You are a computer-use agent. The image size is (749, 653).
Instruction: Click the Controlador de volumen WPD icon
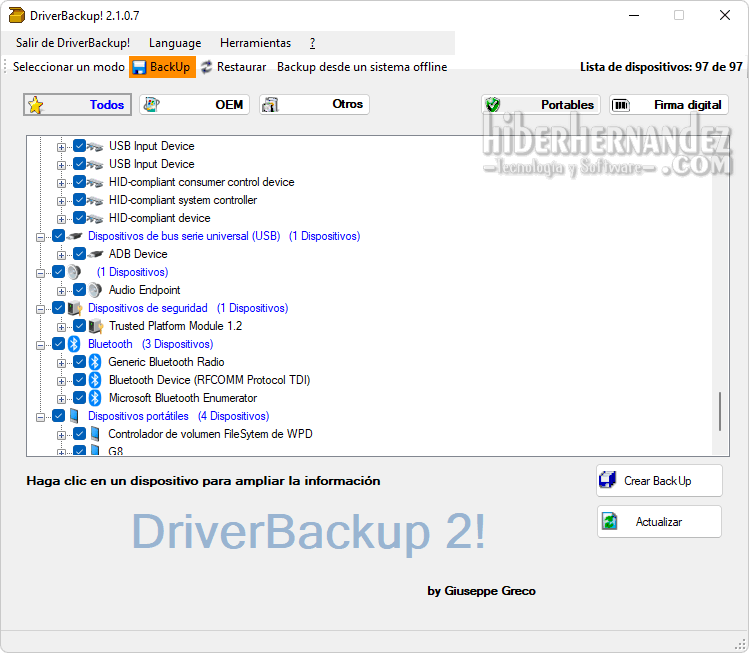coord(95,434)
